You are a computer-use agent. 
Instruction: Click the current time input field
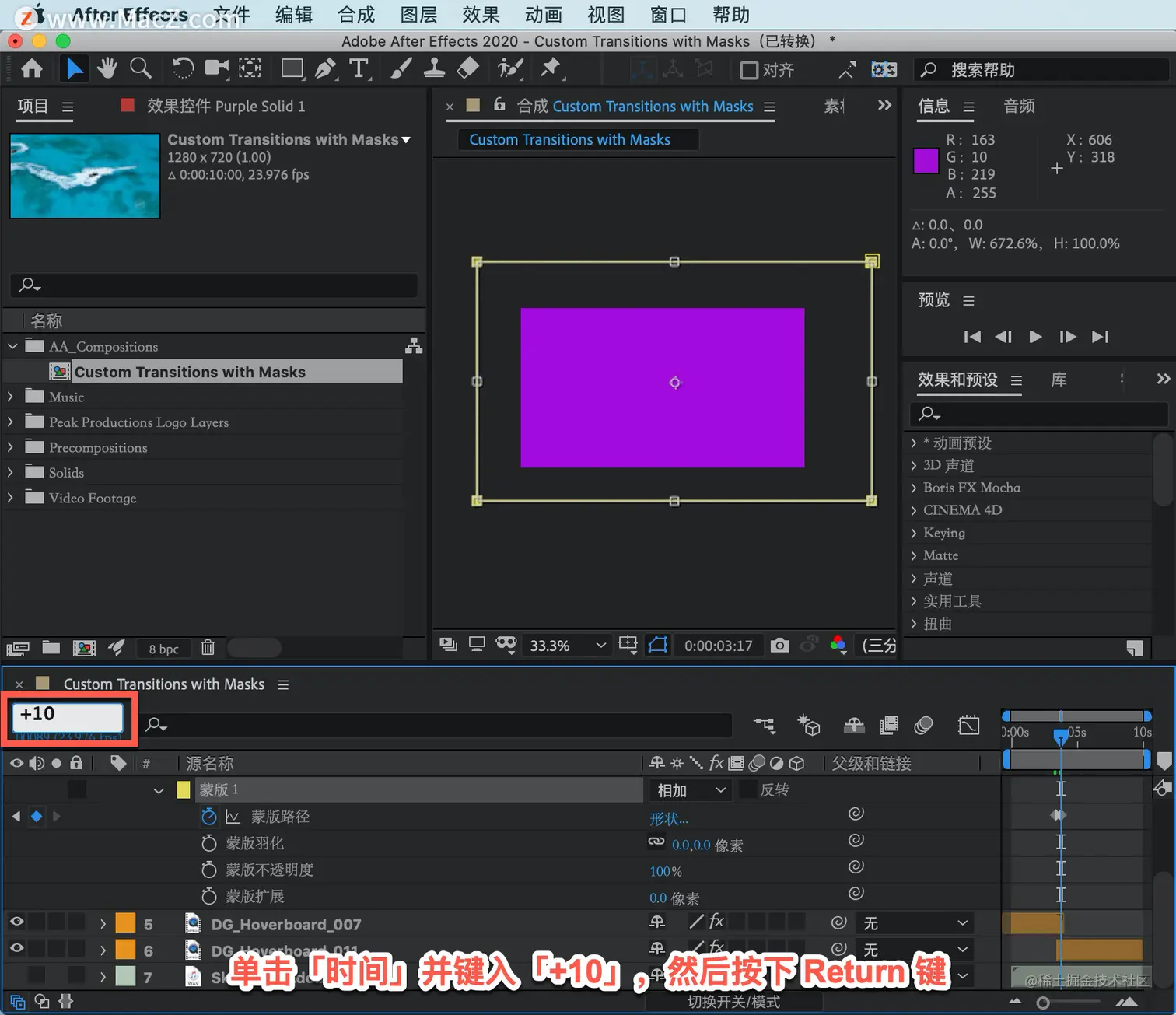click(68, 716)
